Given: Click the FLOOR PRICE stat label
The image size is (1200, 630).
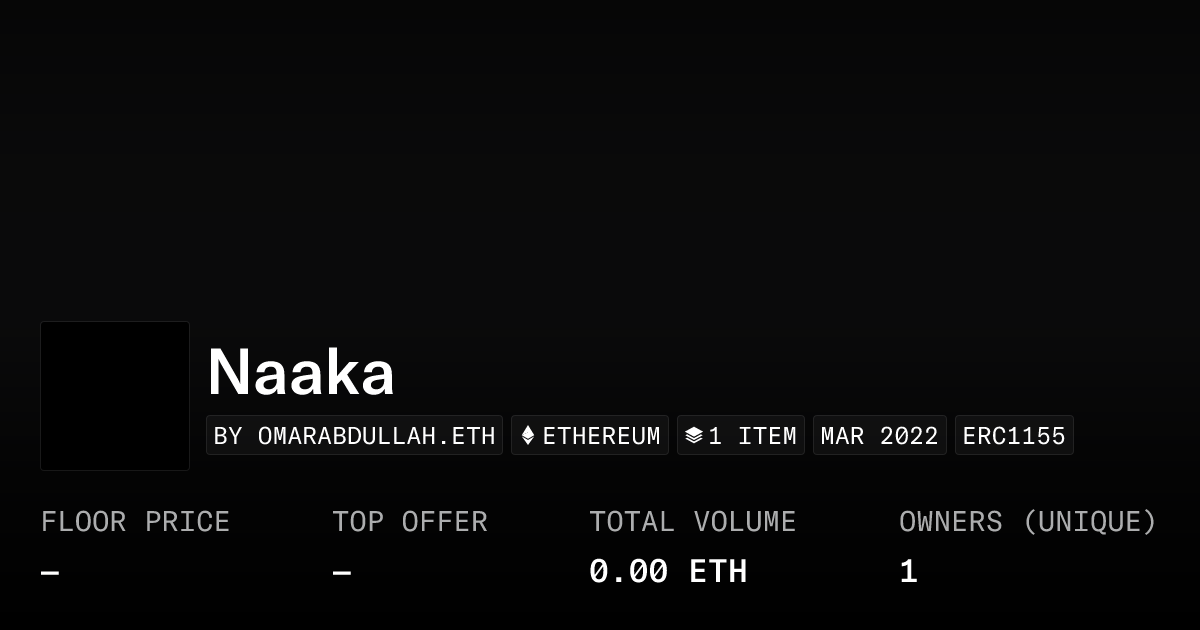Looking at the screenshot, I should tap(135, 522).
